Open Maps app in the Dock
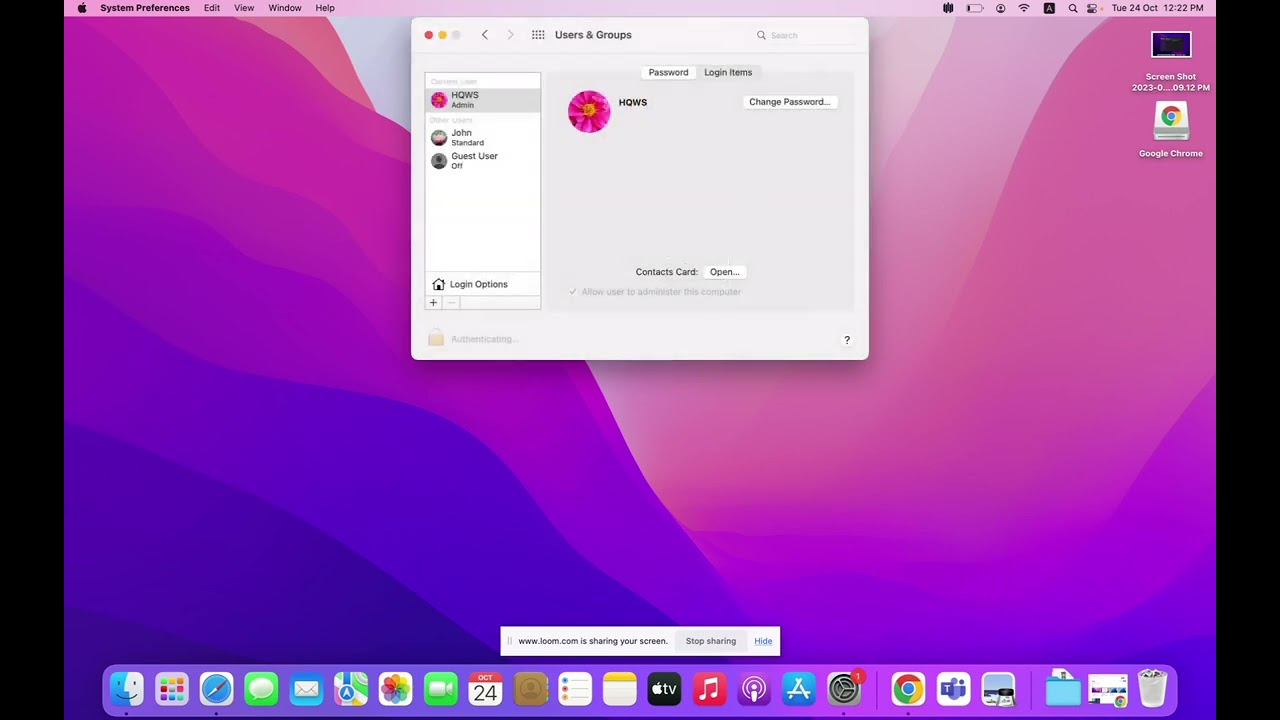Screen dimensions: 1280x720 point(351,689)
